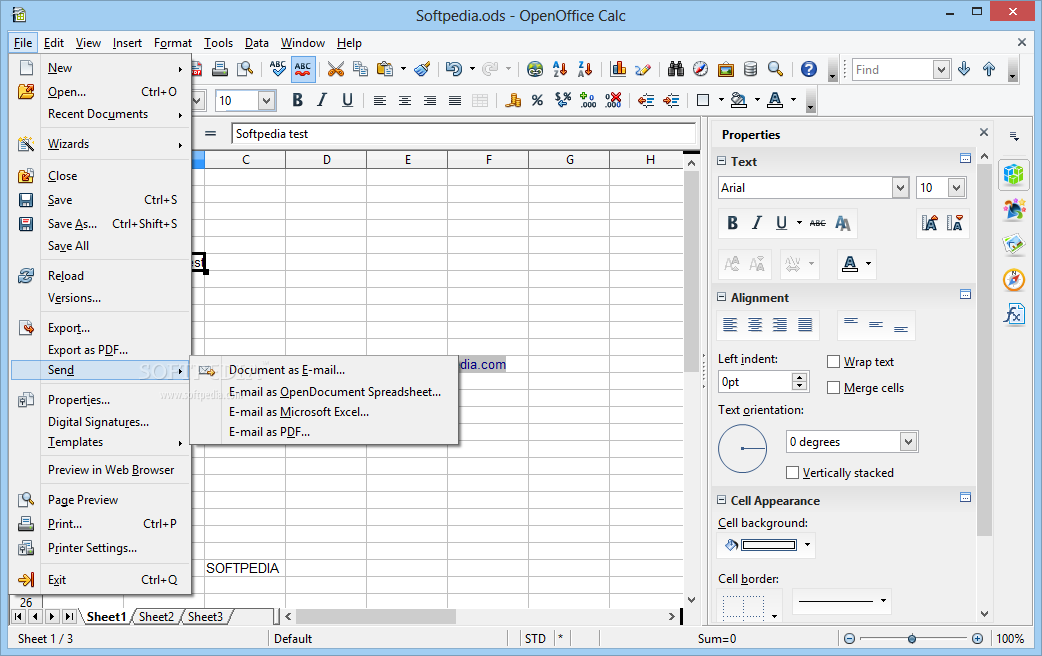Click E-mail as PDF... entry
Image resolution: width=1042 pixels, height=656 pixels.
pyautogui.click(x=324, y=432)
